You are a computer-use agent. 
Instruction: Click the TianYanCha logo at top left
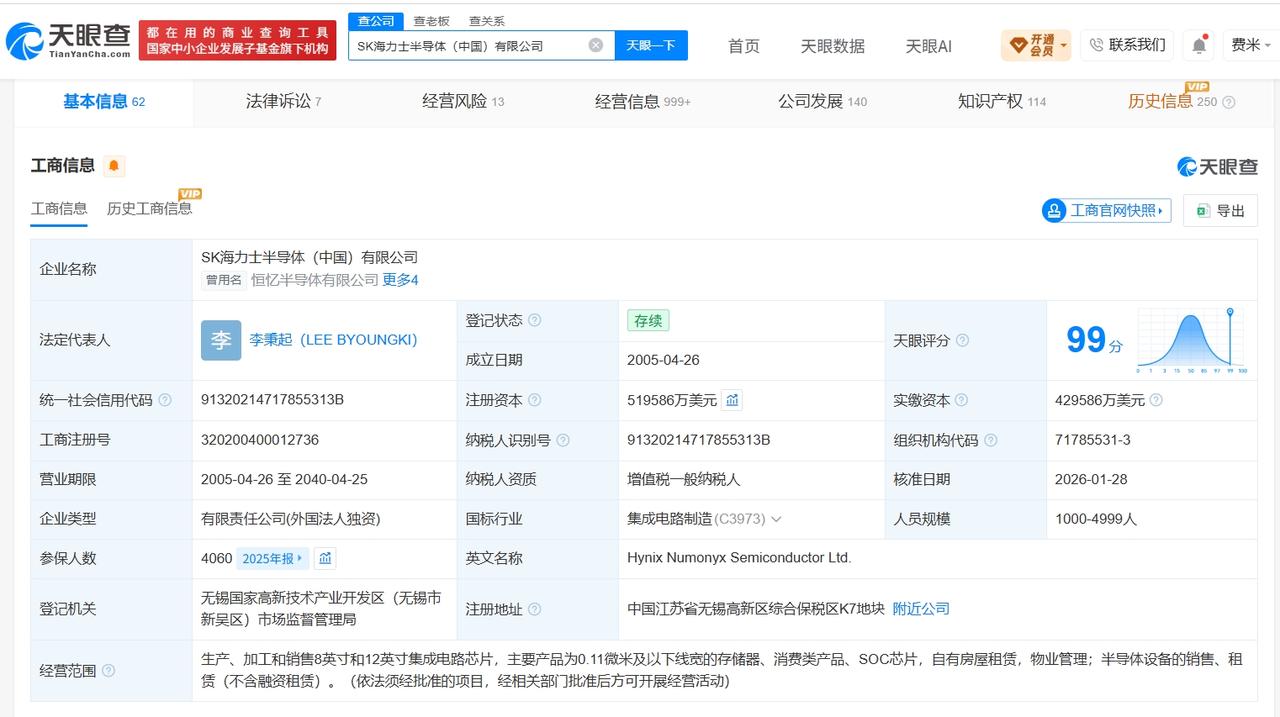[x=68, y=41]
